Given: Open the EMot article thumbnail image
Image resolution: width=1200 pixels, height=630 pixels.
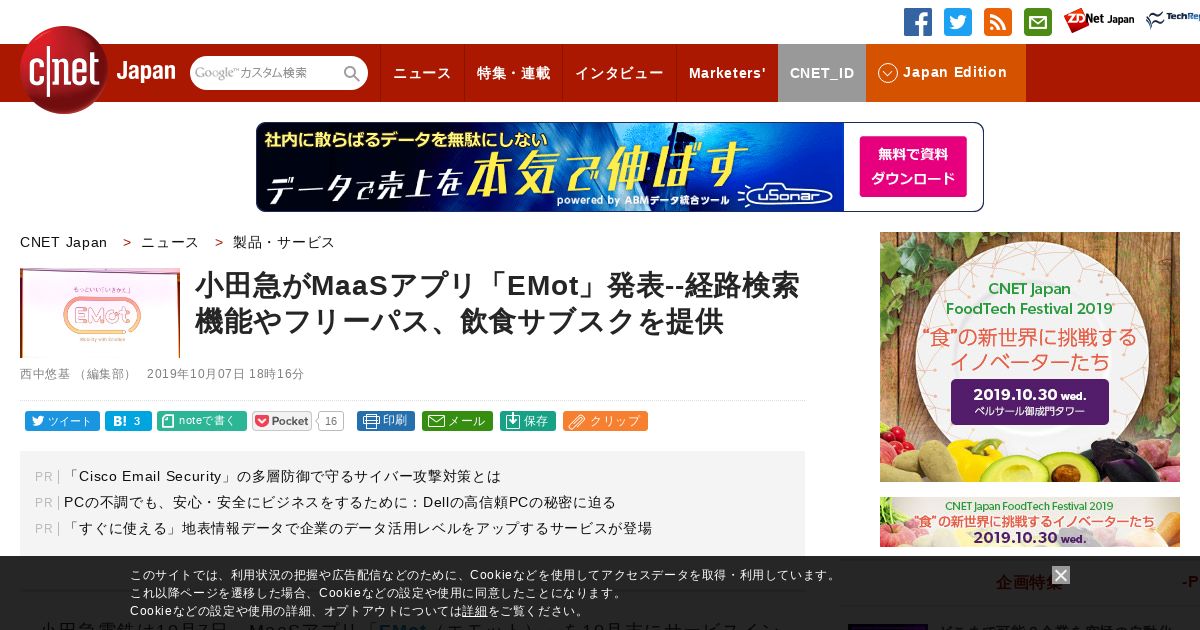Looking at the screenshot, I should 100,313.
